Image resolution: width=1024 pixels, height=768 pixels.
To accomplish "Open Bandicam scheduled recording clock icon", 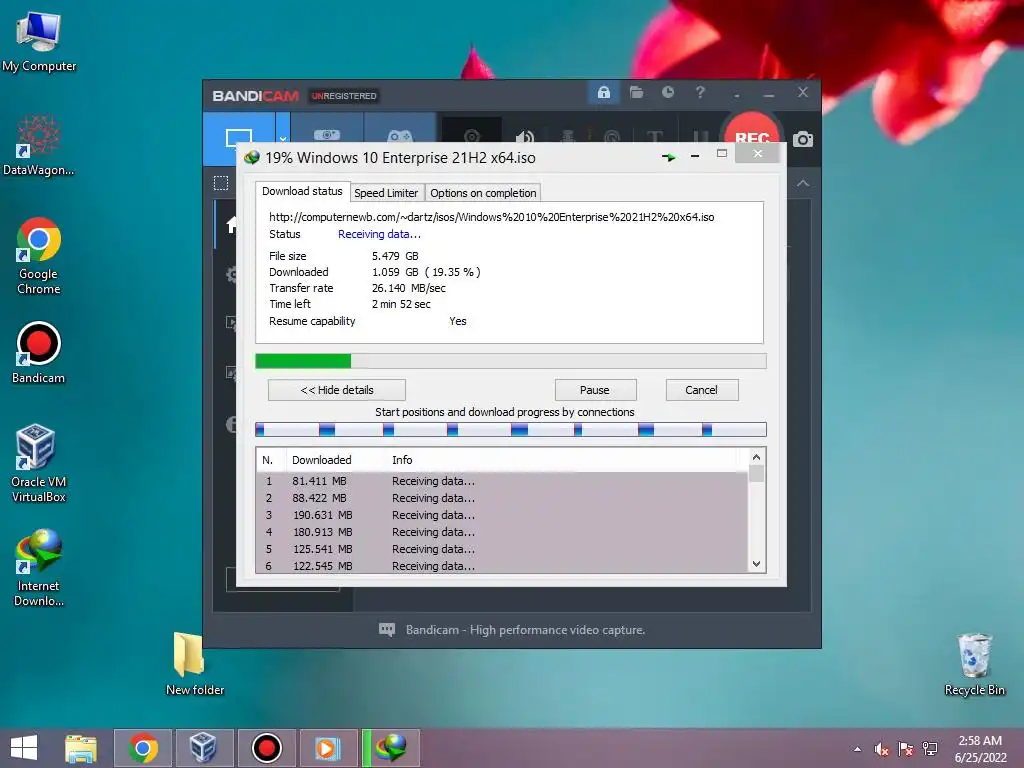I will (x=667, y=92).
